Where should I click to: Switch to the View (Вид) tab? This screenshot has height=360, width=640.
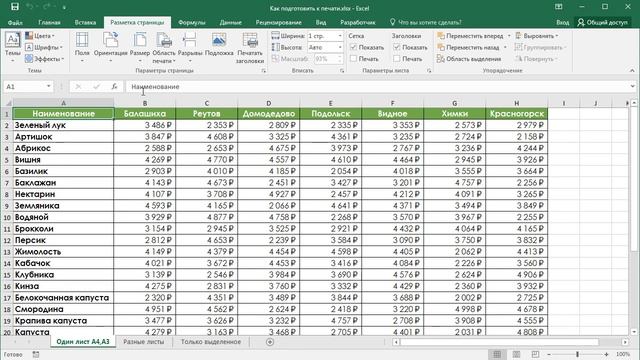pos(321,22)
